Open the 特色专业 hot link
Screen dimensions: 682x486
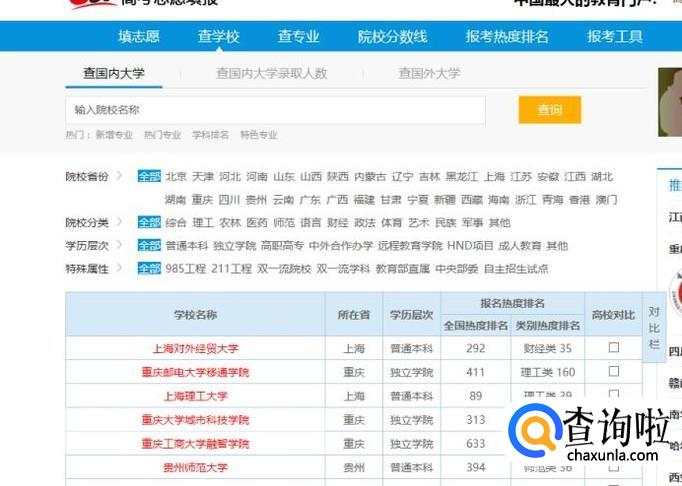pos(259,135)
